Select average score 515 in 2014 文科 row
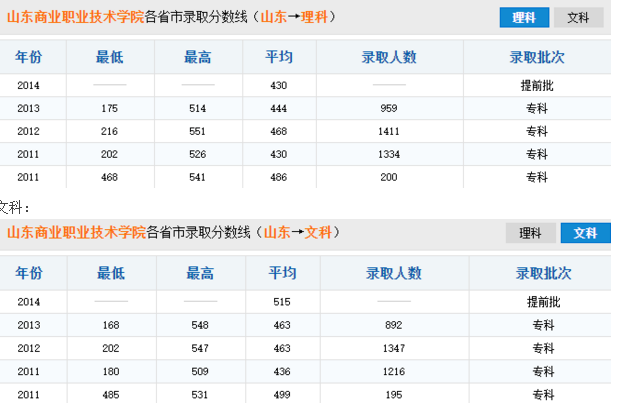This screenshot has height=414, width=619. coord(282,302)
